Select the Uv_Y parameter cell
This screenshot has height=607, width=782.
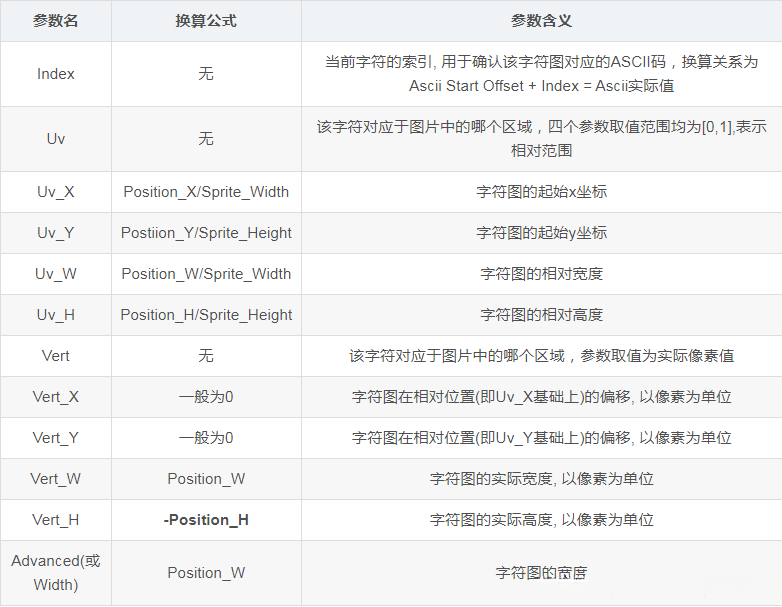[x=55, y=233]
